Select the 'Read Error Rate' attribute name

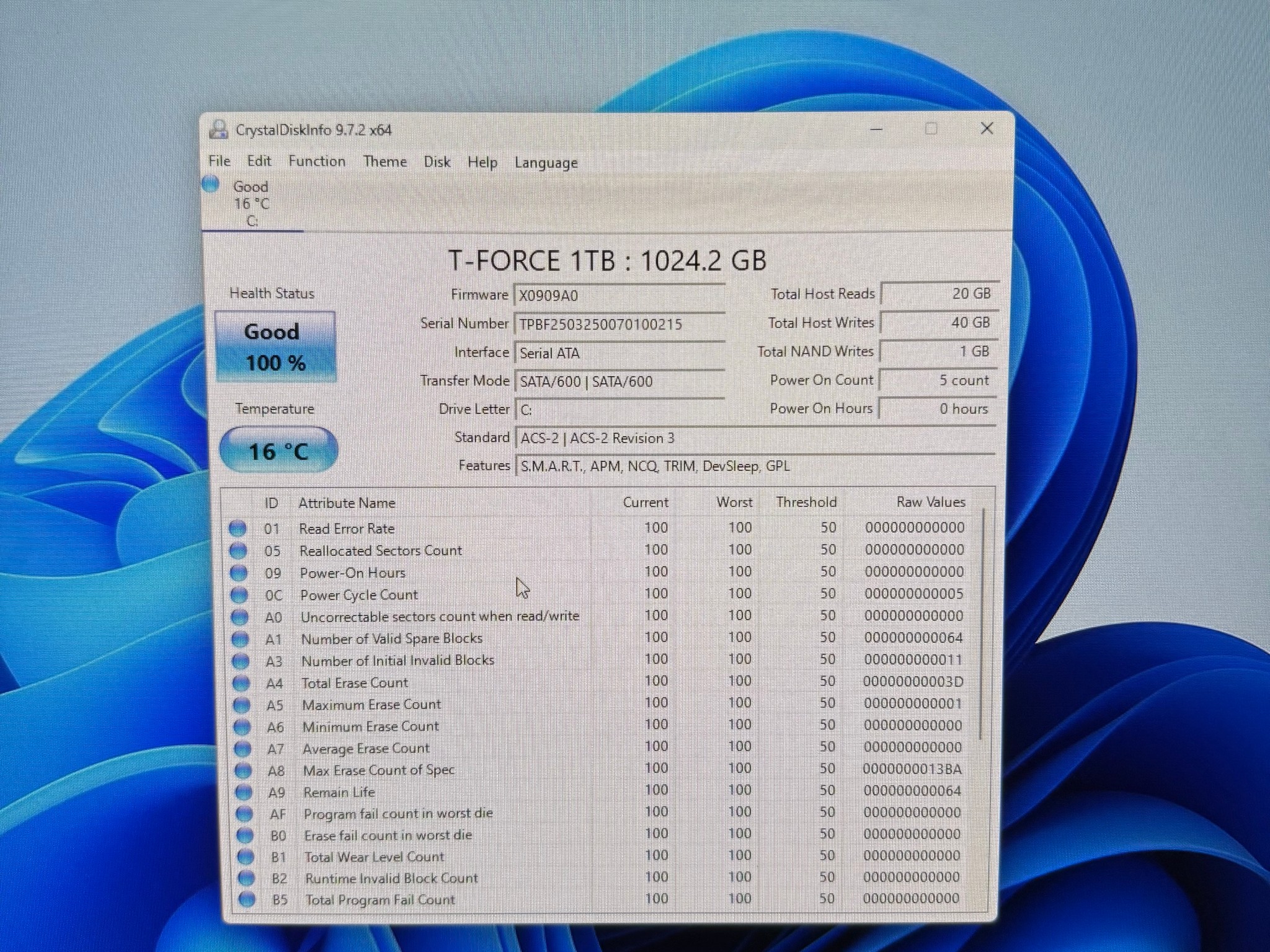(x=347, y=529)
